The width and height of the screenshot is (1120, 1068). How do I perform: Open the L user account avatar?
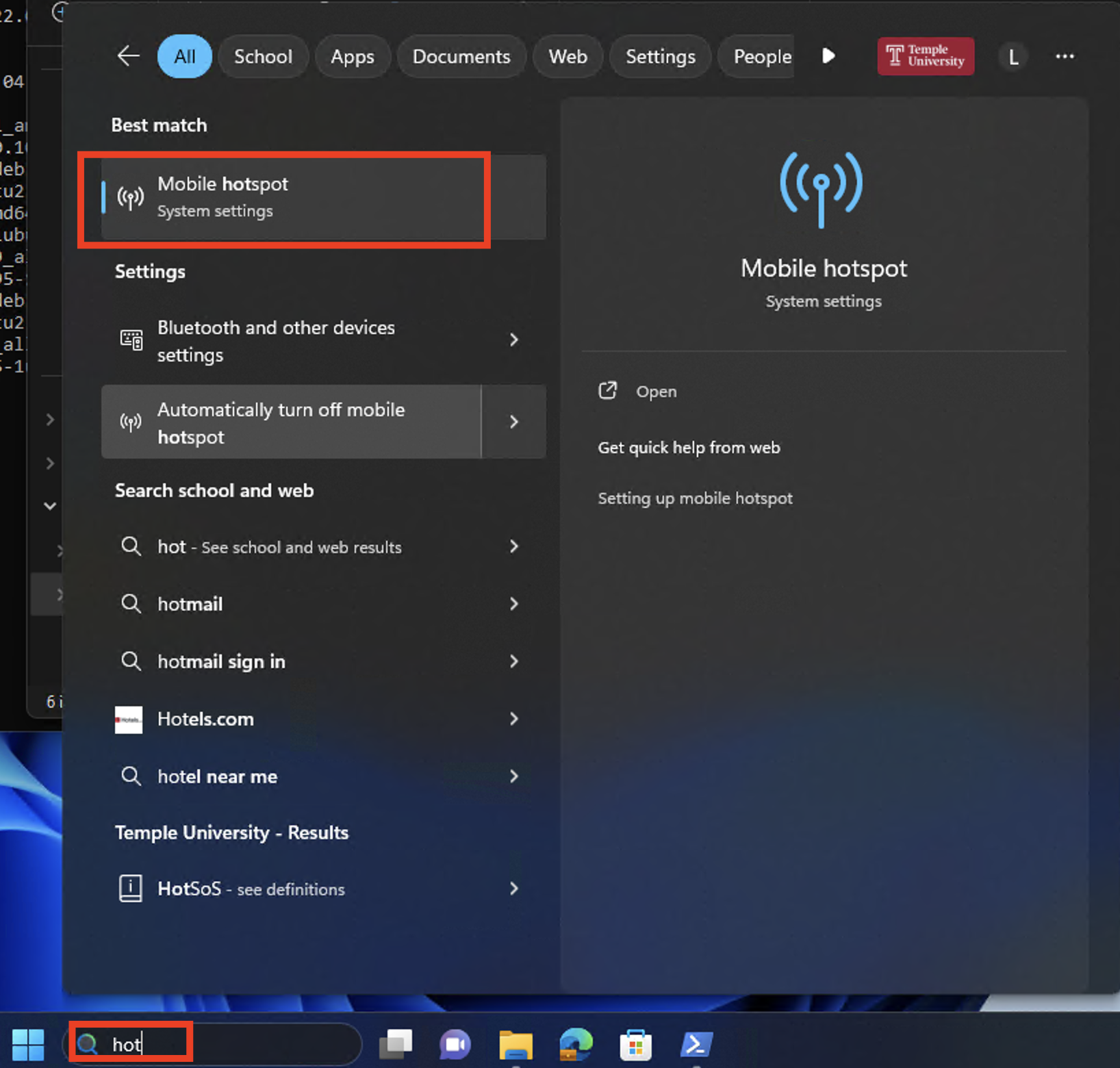click(x=1013, y=57)
